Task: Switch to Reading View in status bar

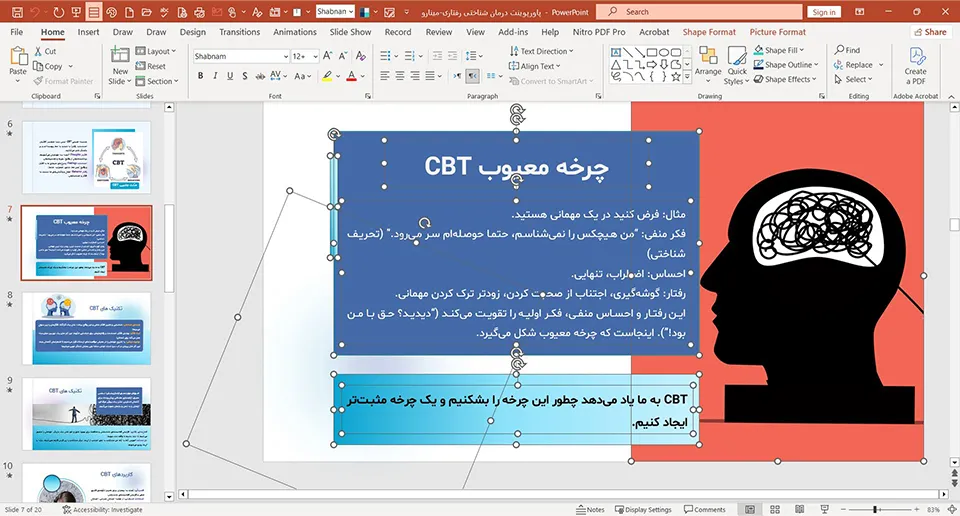Action: [x=799, y=509]
